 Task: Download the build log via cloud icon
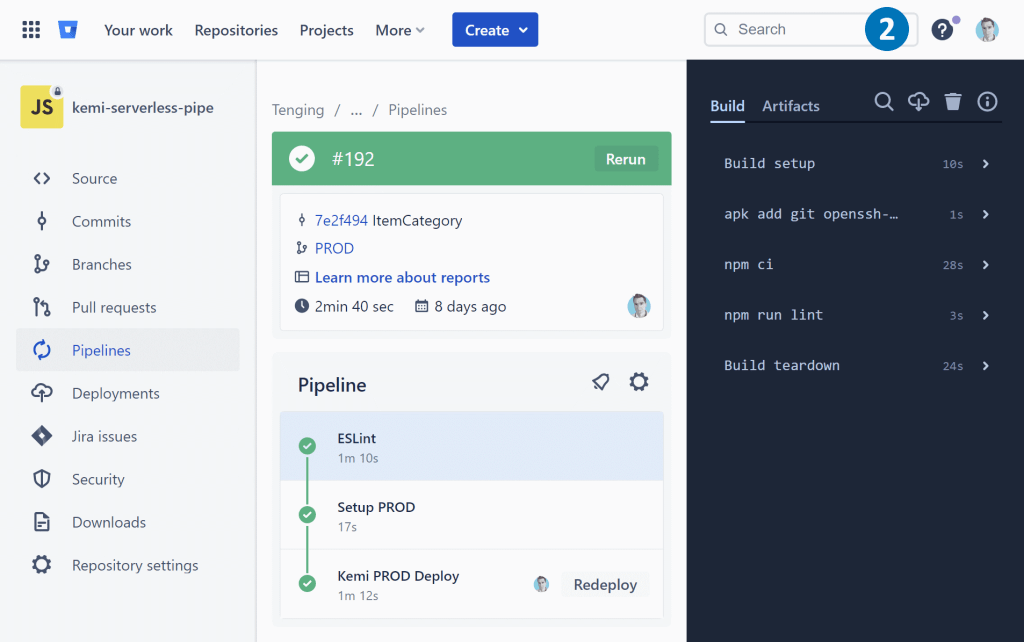tap(918, 102)
